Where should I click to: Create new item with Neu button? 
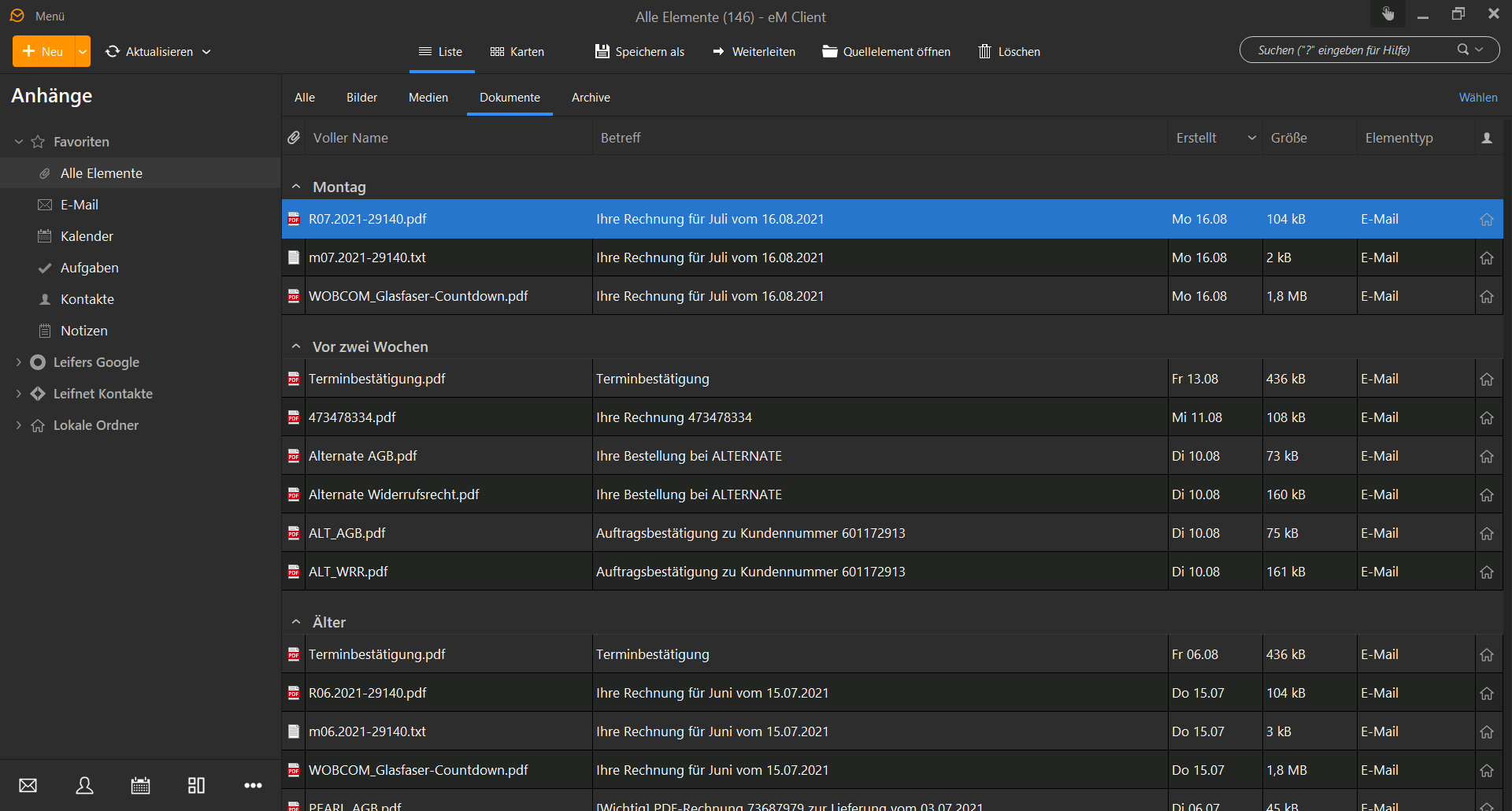coord(43,51)
